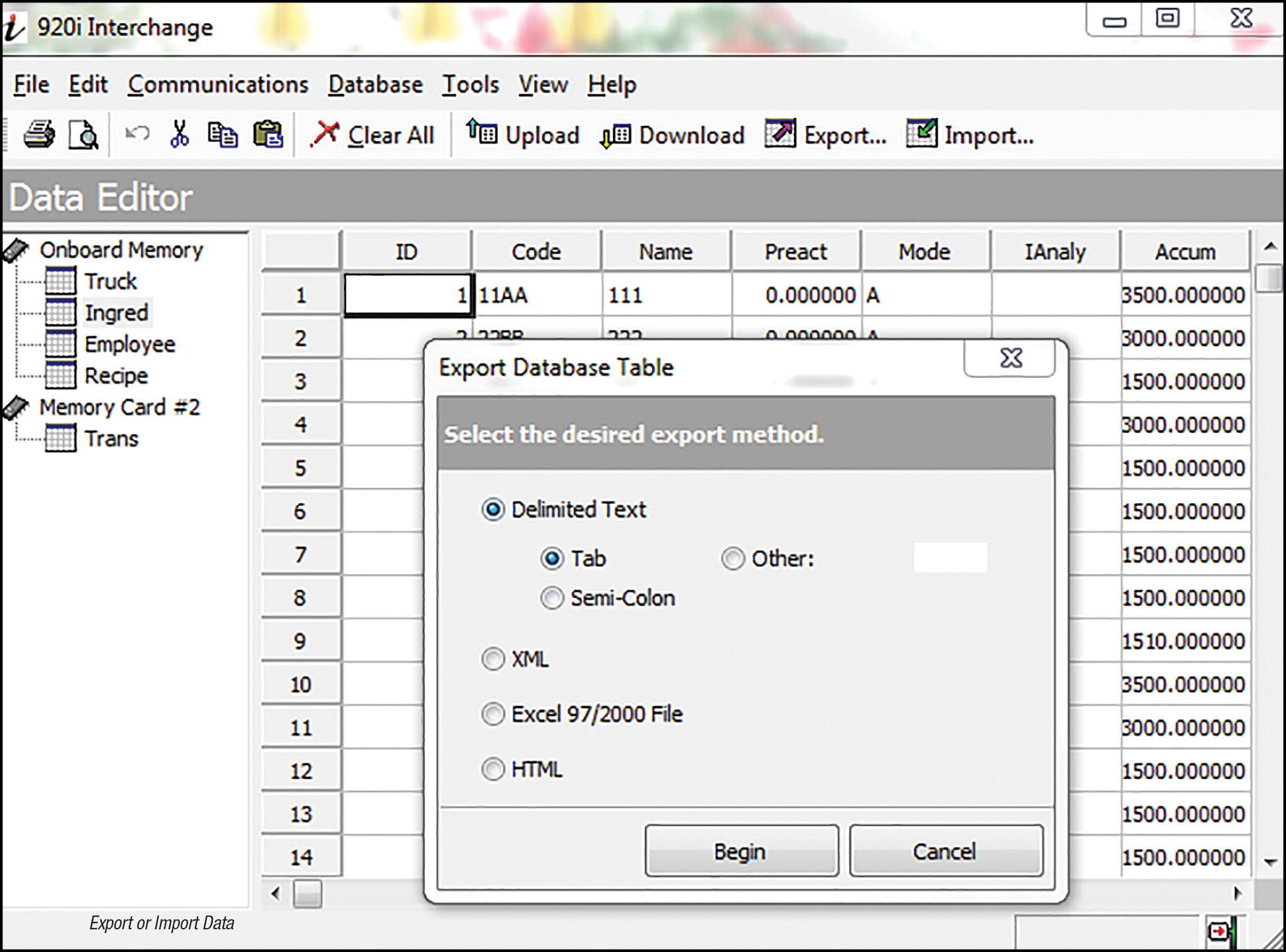The width and height of the screenshot is (1286, 952).
Task: Open the Database menu
Action: (376, 84)
